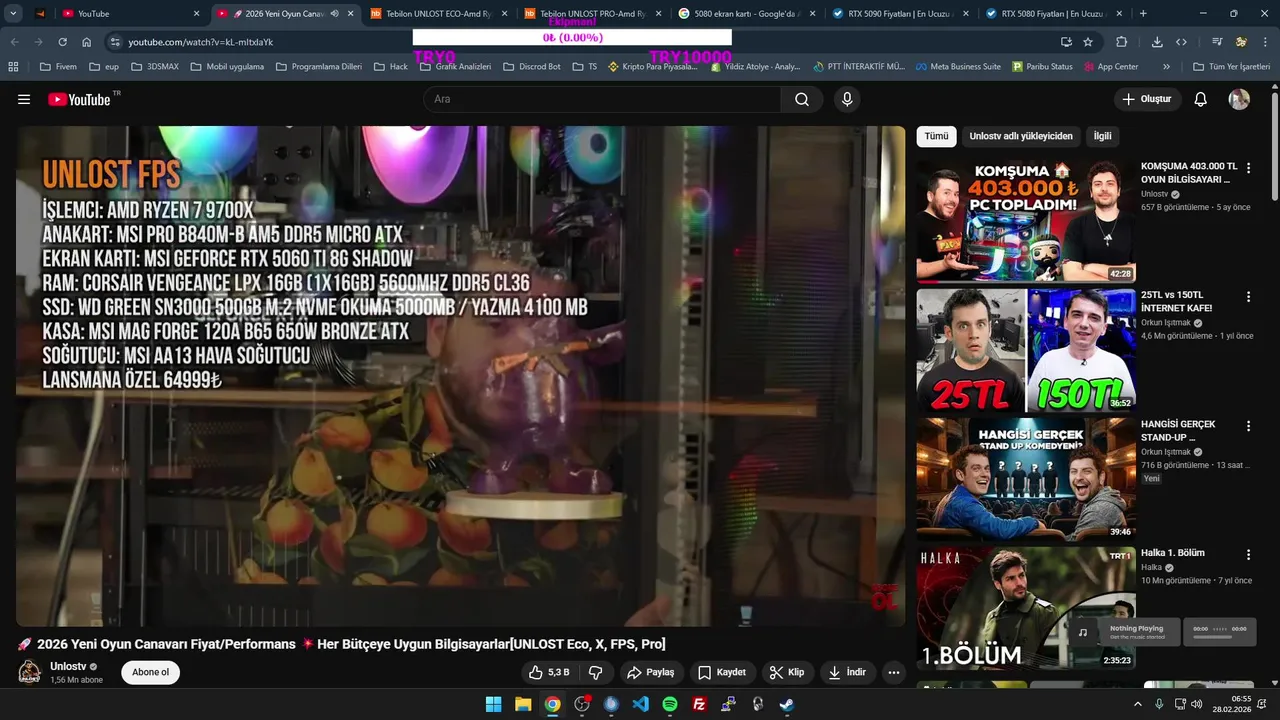This screenshot has width=1280, height=720.
Task: Click the YouTube search input field
Action: (x=602, y=99)
